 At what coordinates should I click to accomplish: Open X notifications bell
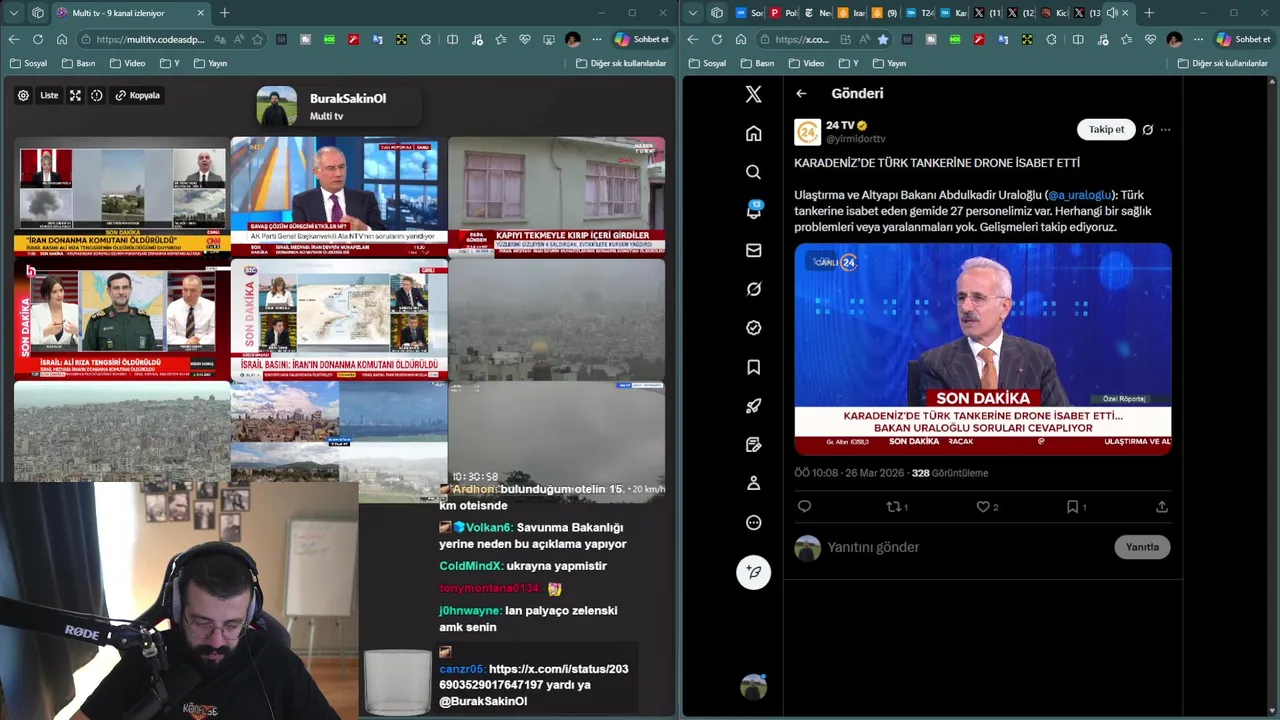pyautogui.click(x=754, y=211)
